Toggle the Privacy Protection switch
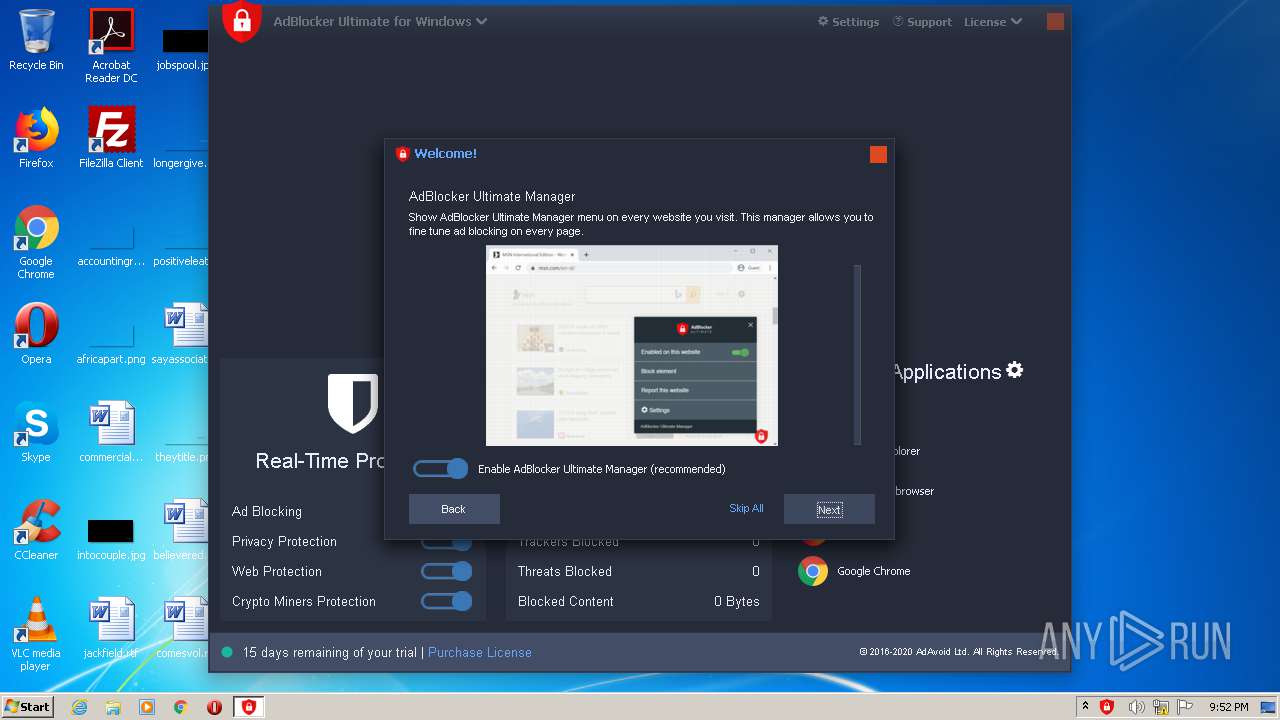Screen dimensions: 1280x720 coord(446,543)
